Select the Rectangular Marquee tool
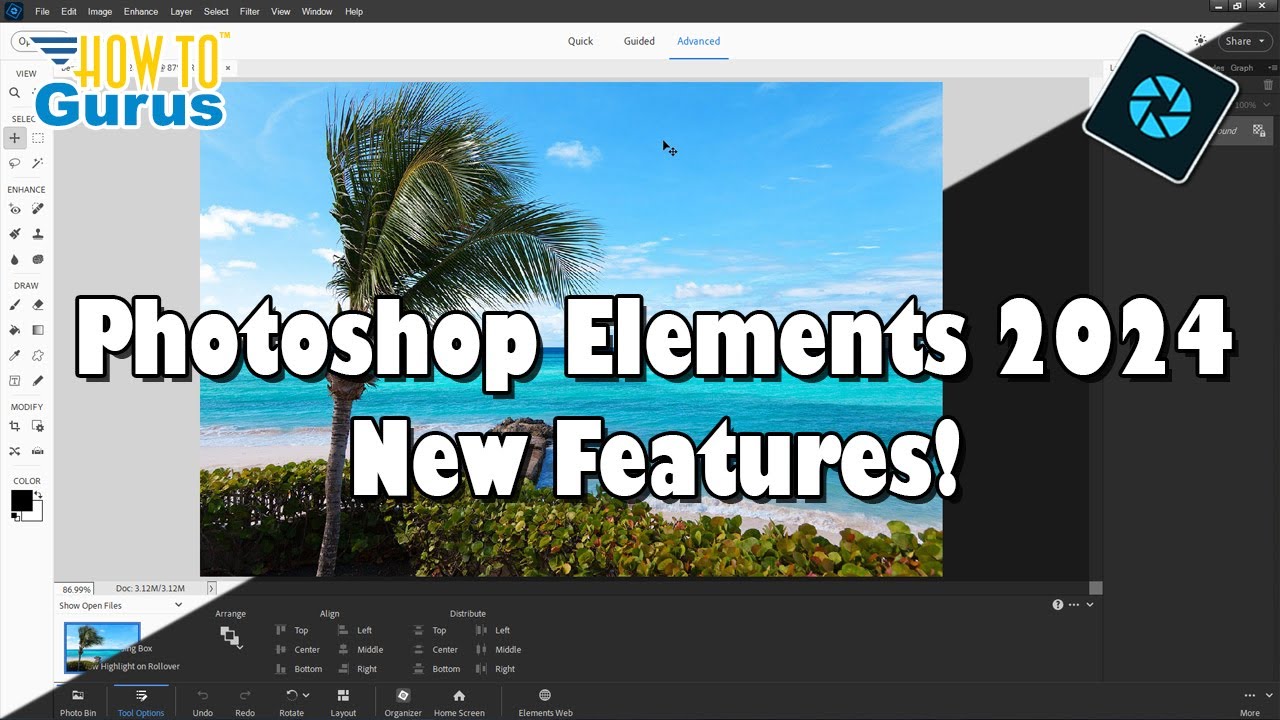Viewport: 1280px width, 720px height. (38, 138)
